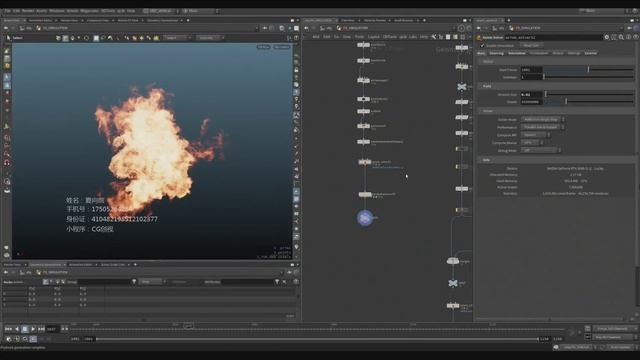Jump to first frame in playbar

tap(8, 329)
